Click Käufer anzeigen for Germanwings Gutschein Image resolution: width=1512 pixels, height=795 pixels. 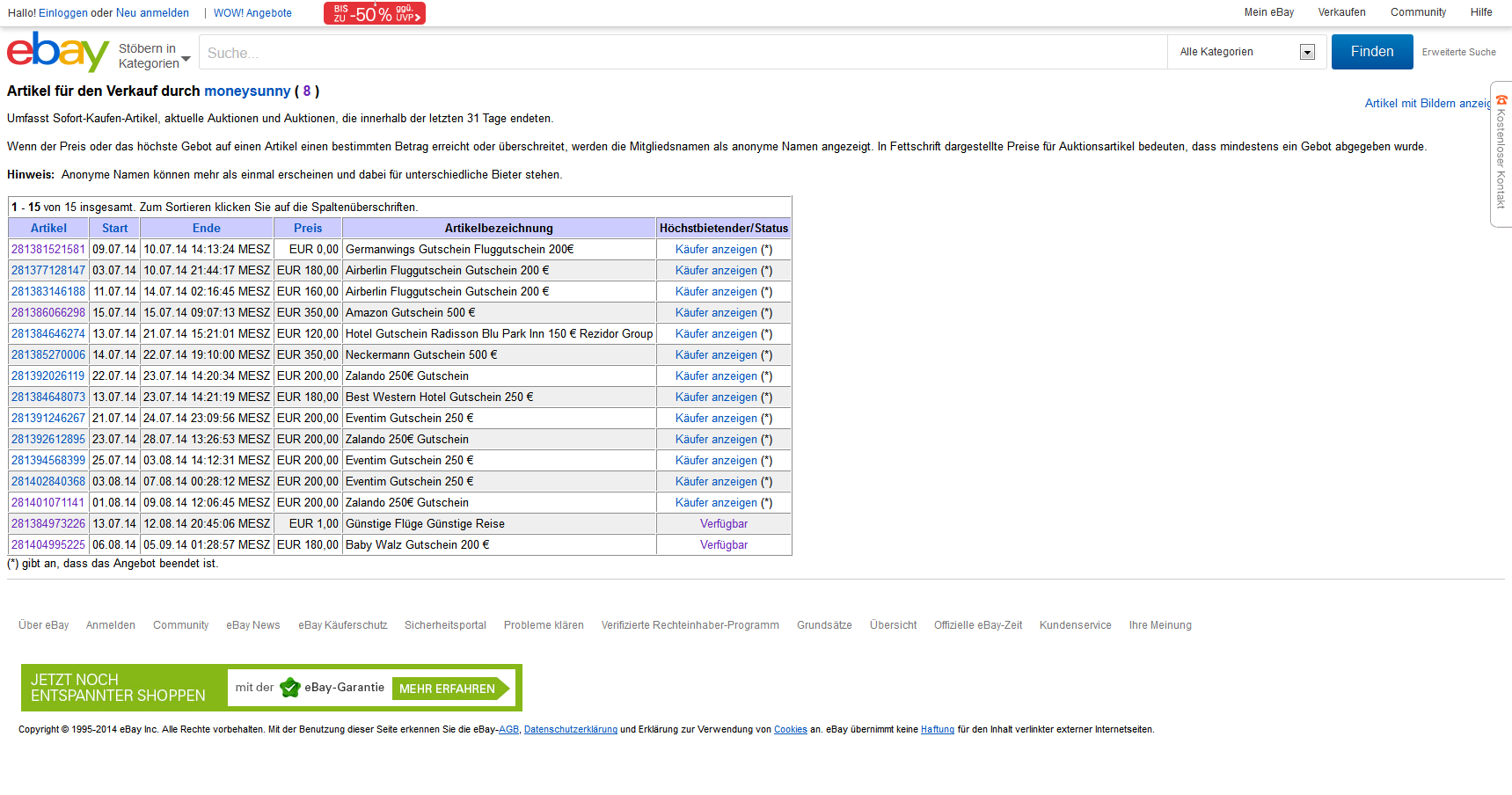716,250
